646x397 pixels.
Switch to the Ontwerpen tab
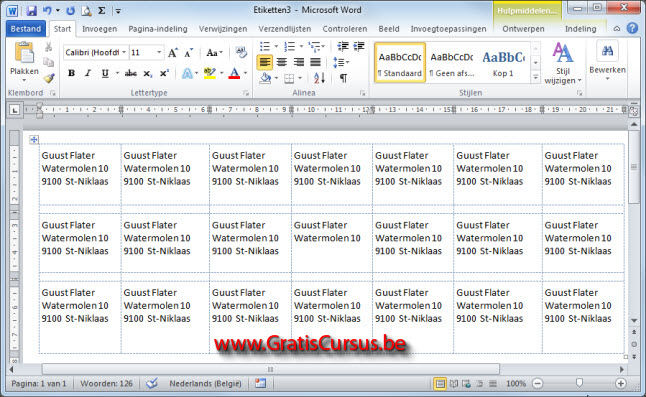[x=523, y=29]
